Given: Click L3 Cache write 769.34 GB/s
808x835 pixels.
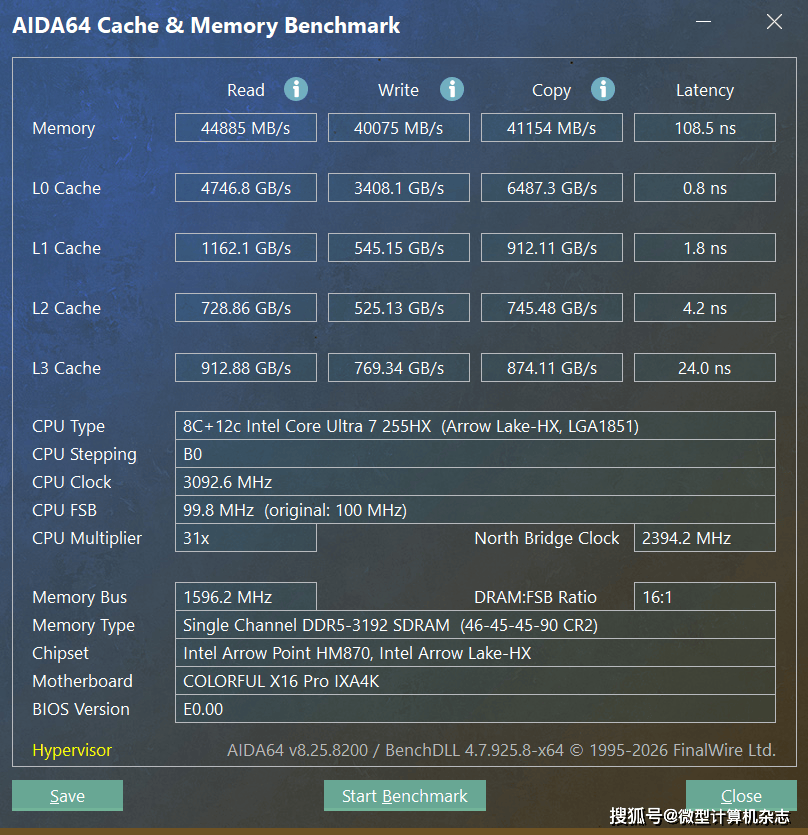Looking at the screenshot, I should [x=398, y=368].
